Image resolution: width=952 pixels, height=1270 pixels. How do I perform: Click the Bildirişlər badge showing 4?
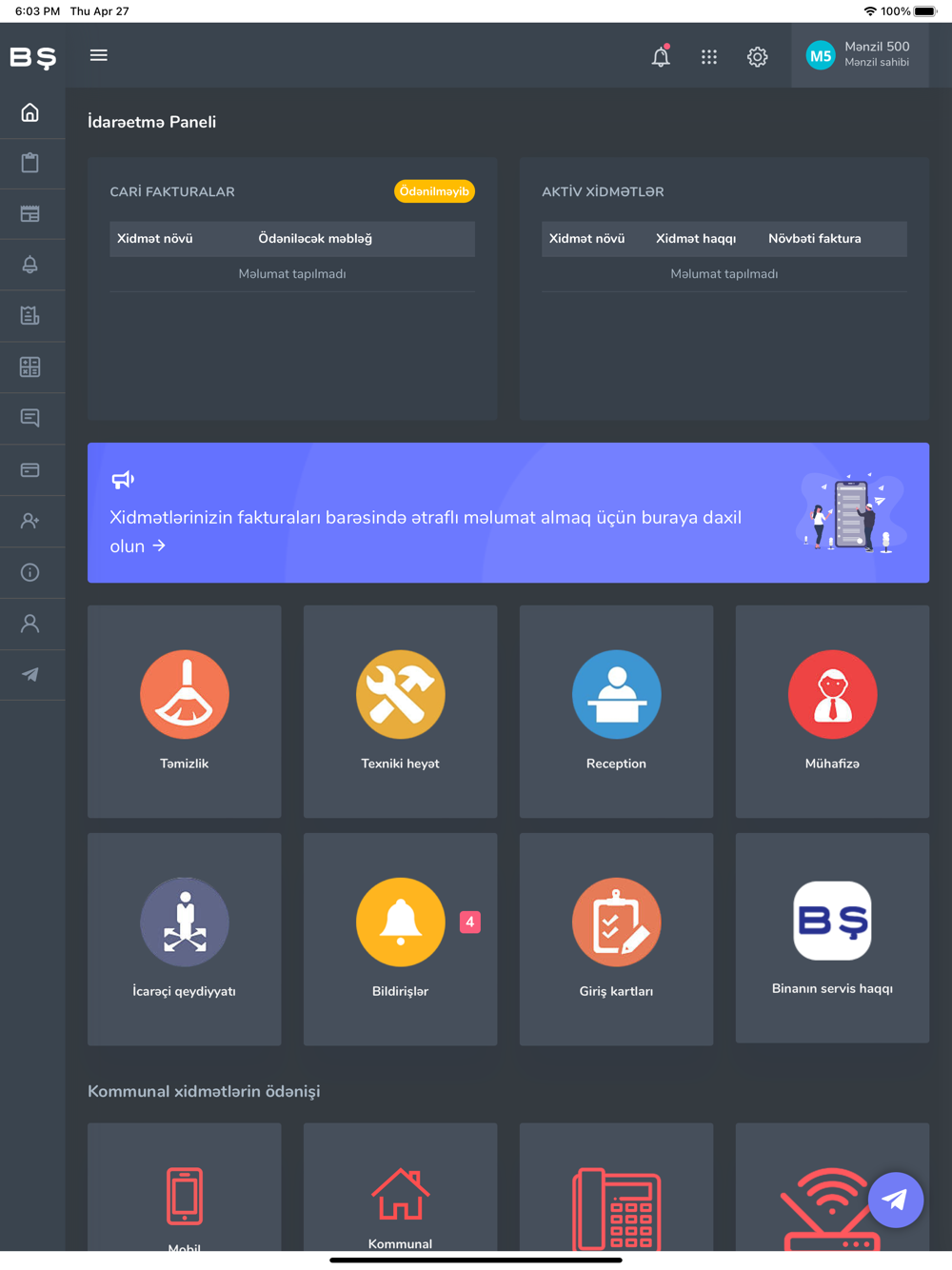coord(470,922)
